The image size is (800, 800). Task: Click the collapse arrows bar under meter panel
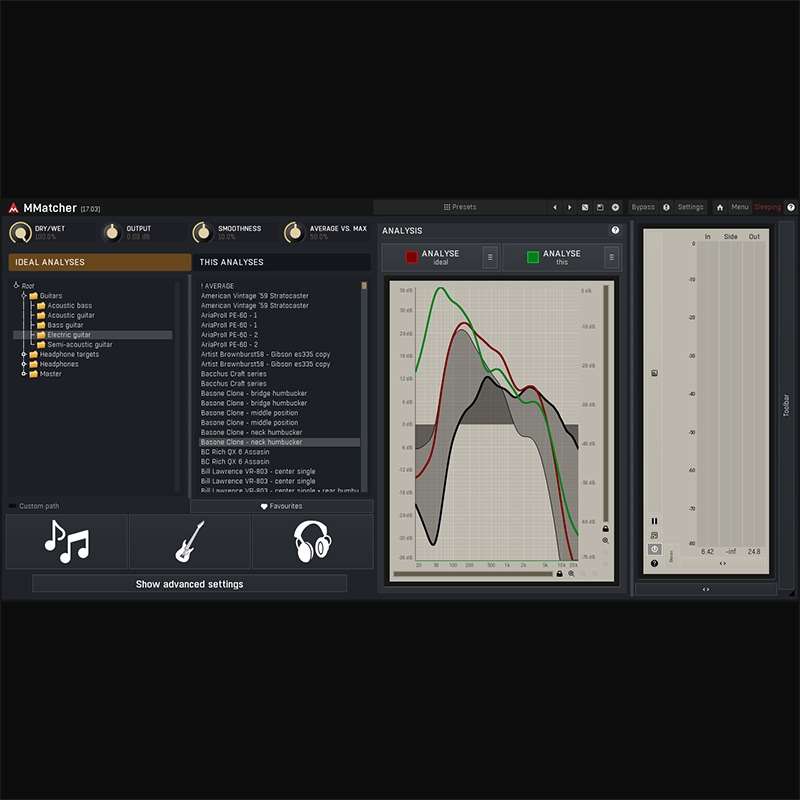[706, 589]
